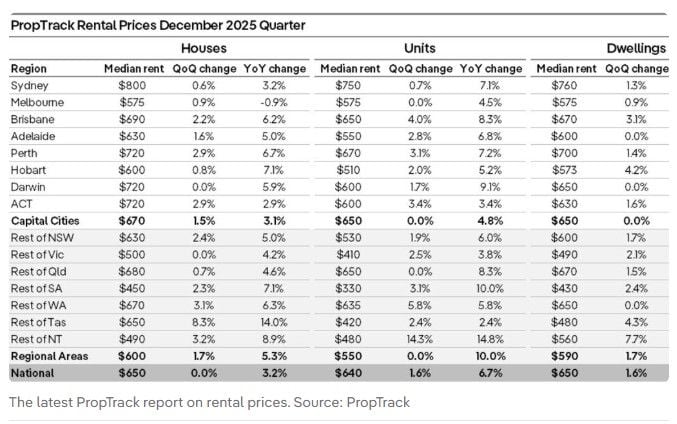Select the 'Houses' column group header
Image resolution: width=677 pixels, height=424 pixels.
tap(204, 48)
